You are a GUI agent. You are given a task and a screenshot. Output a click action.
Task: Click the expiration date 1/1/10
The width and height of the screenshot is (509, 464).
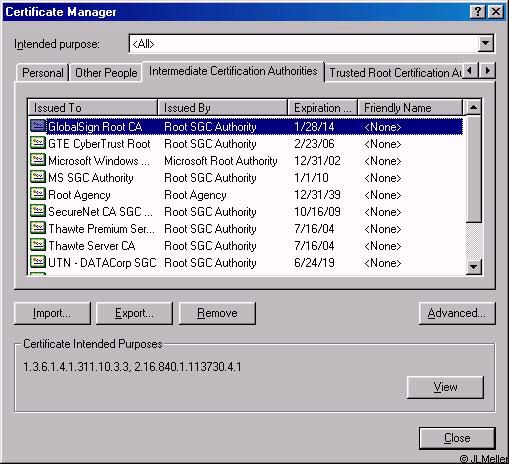pos(311,177)
